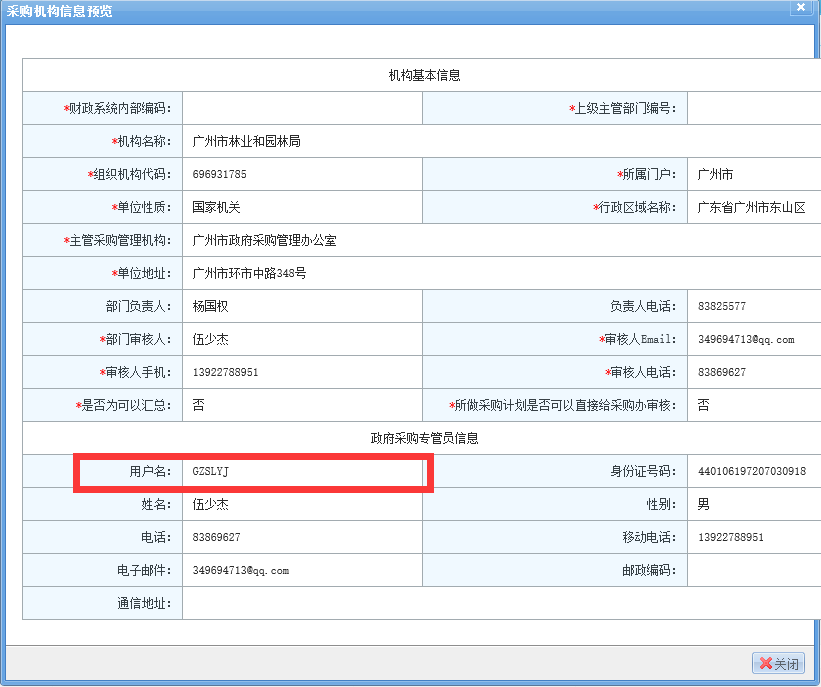Click the 部门负责人 name 杨国权
The width and height of the screenshot is (821, 687).
point(211,306)
